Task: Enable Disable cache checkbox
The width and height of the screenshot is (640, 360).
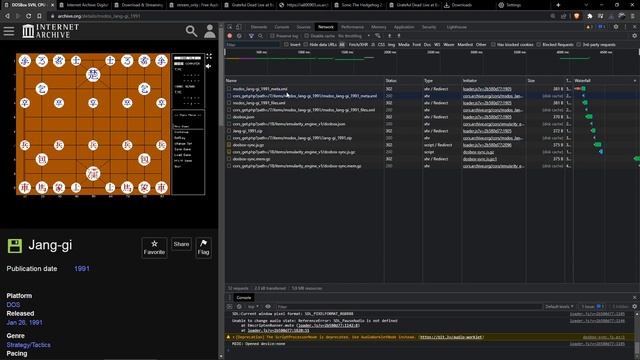Action: 307,36
